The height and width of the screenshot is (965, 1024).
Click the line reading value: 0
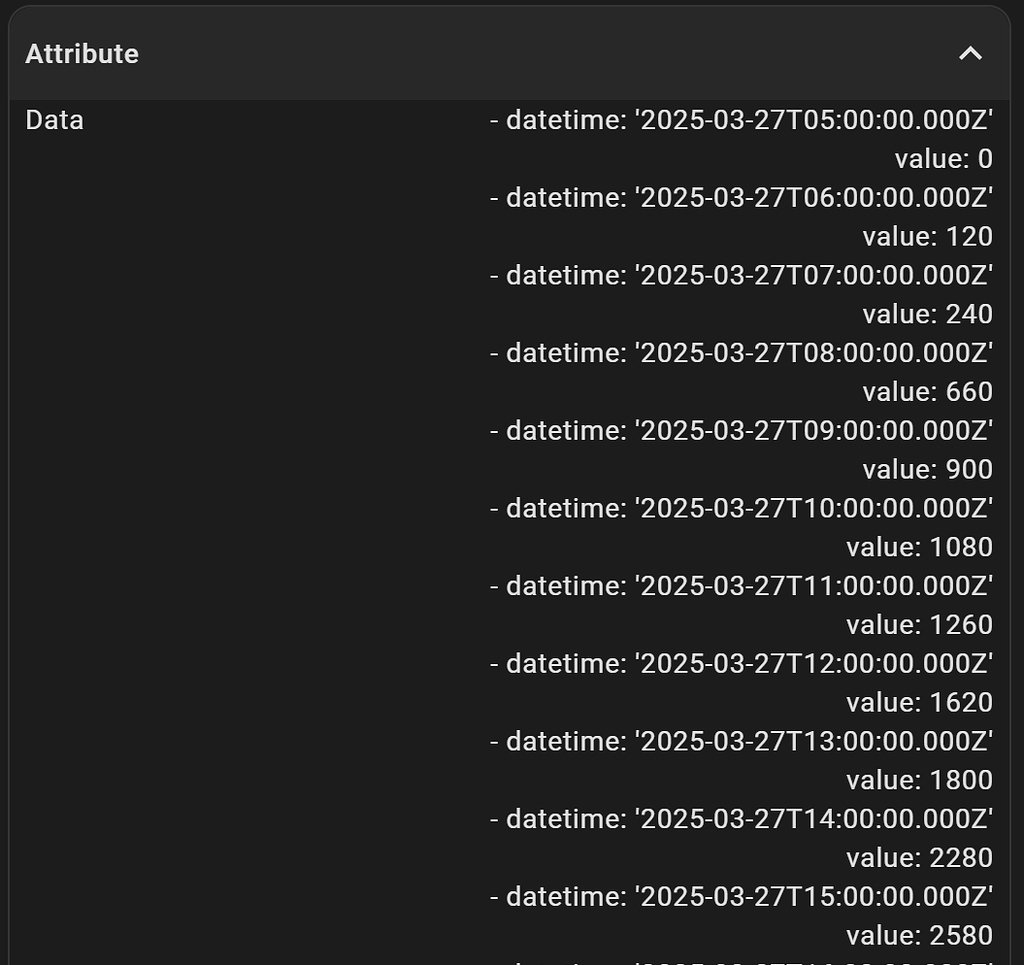coord(943,159)
